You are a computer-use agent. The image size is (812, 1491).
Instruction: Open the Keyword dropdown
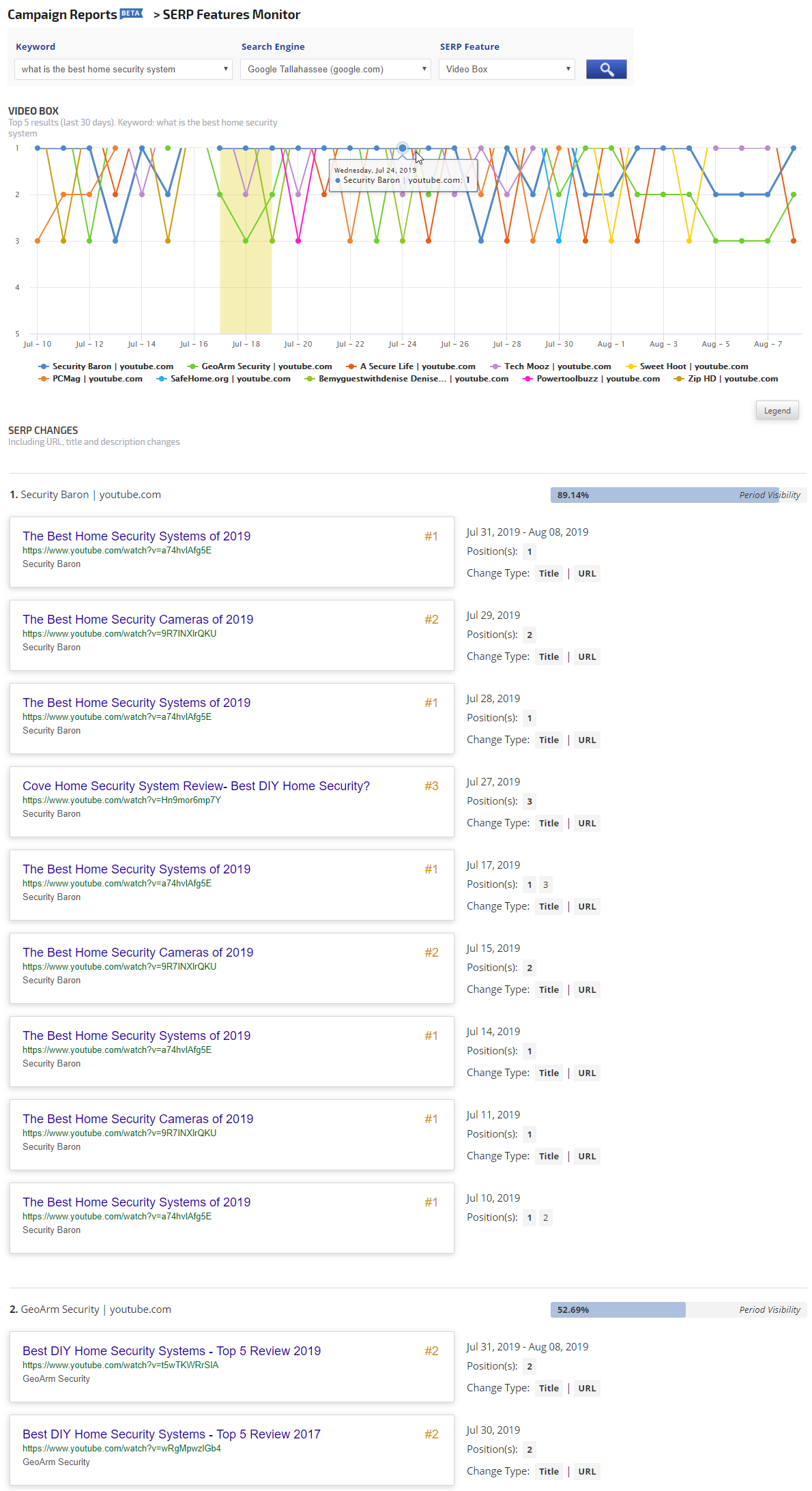(x=123, y=69)
